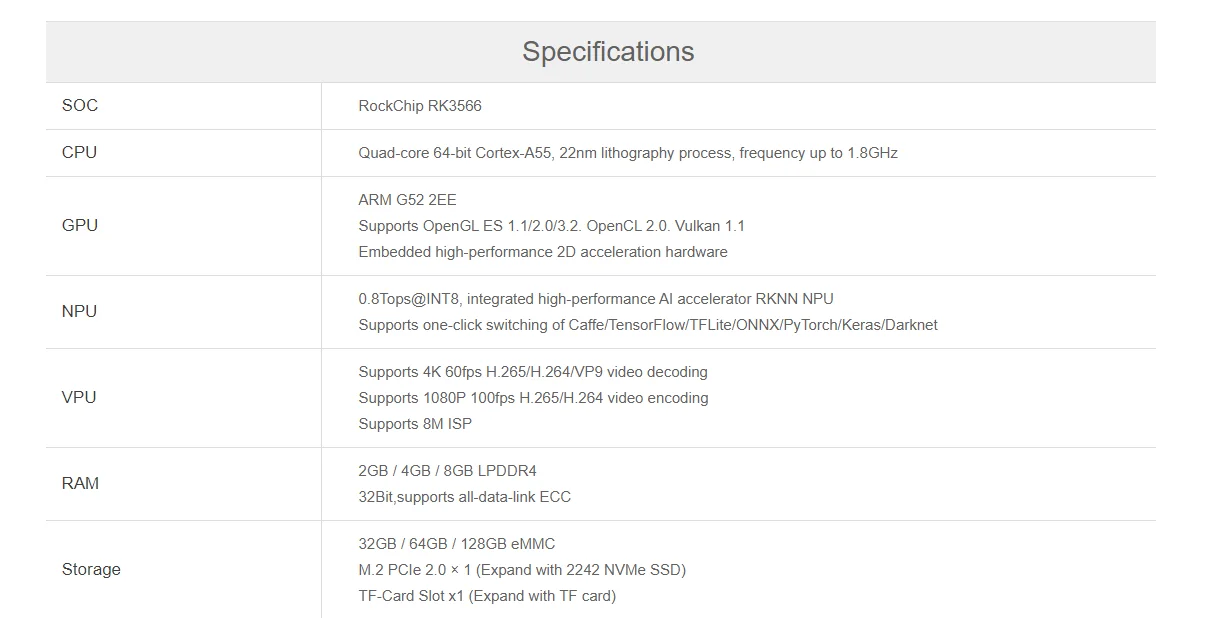Screen dimensions: 1229x618
Task: Click the OpenGL ES support line
Action: 551,226
